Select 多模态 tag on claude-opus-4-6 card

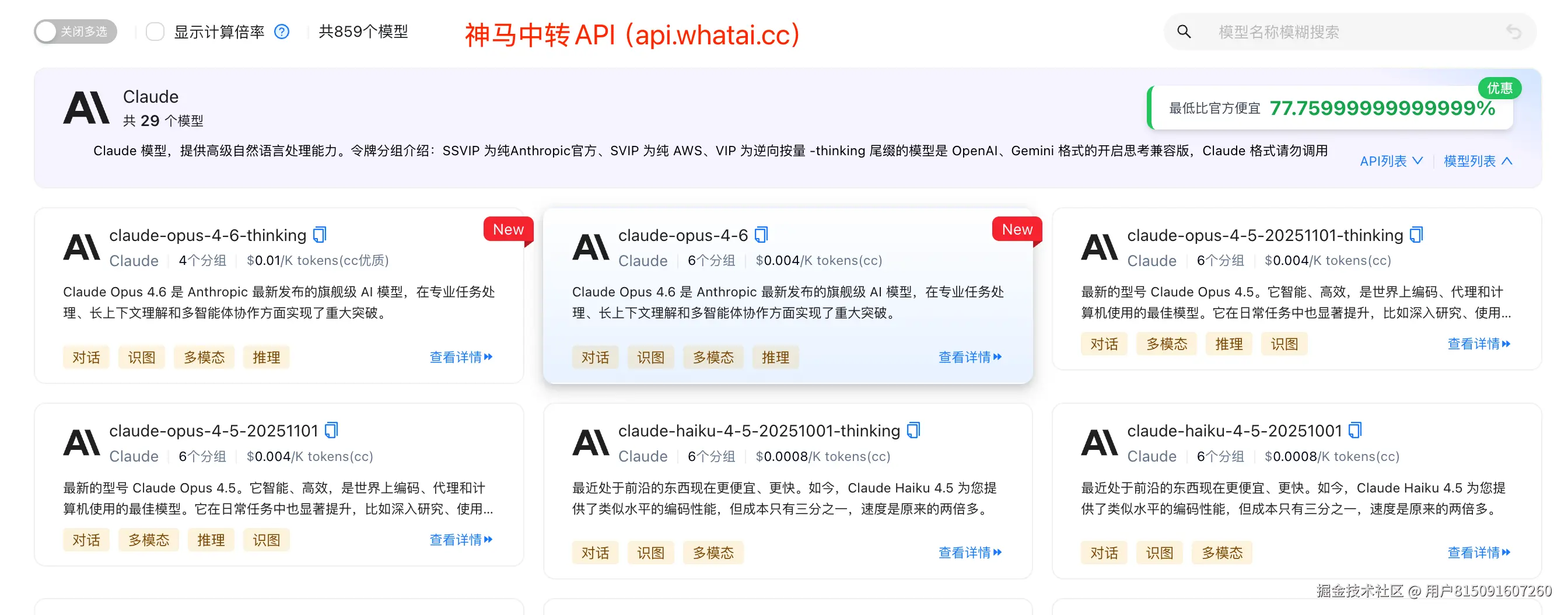click(713, 358)
